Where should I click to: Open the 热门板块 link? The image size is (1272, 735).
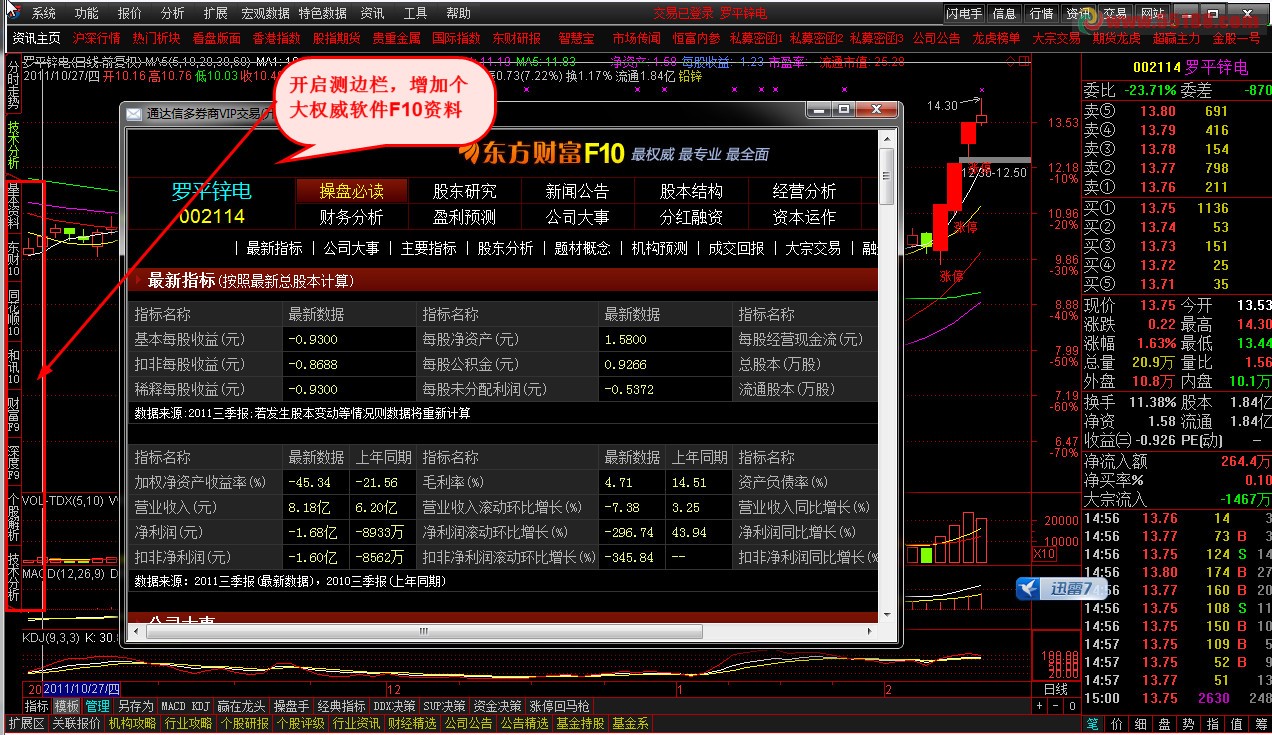pyautogui.click(x=156, y=38)
